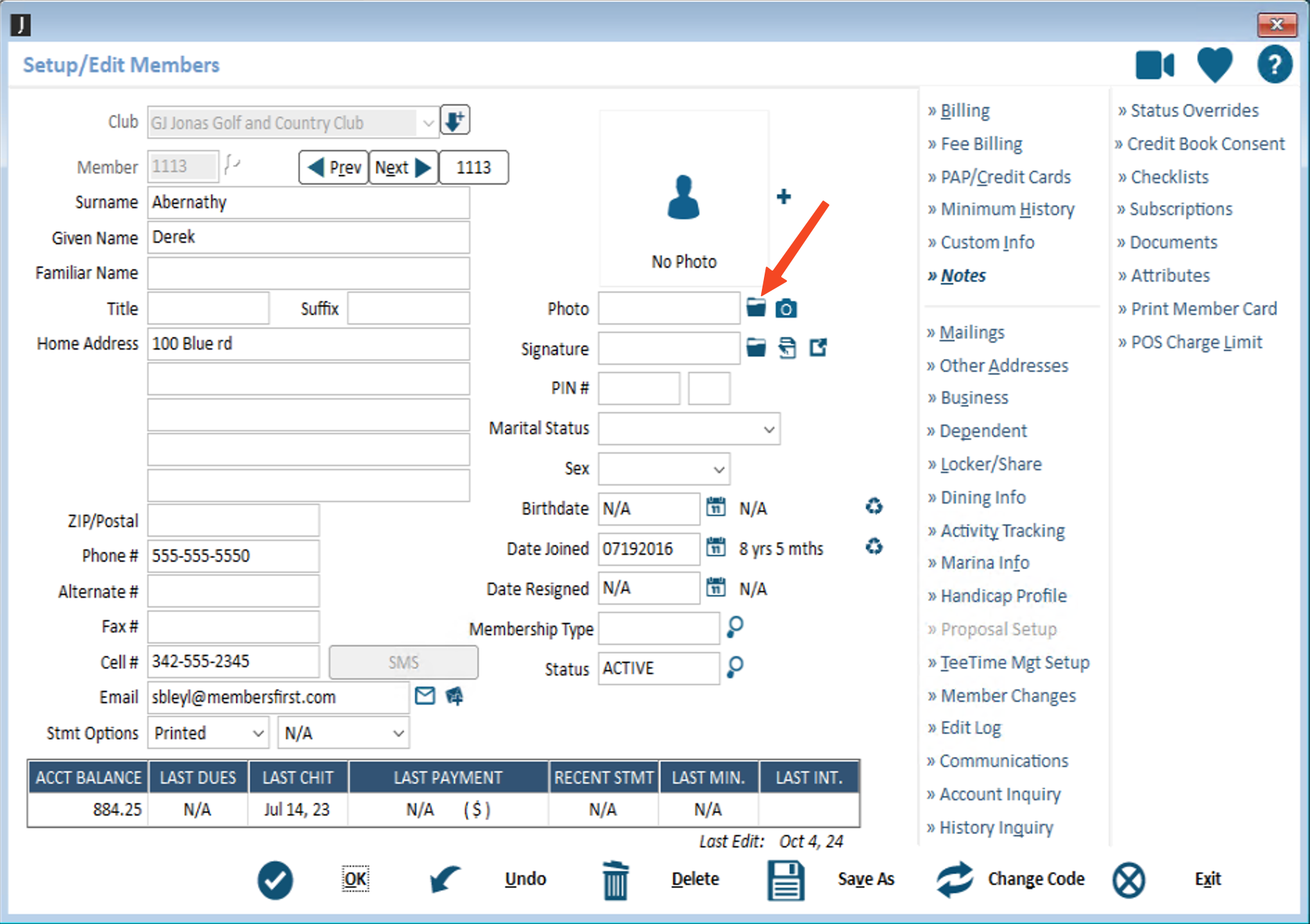Click the Surname field containing Abernathy
Screen dimensions: 1310x924
[309, 203]
